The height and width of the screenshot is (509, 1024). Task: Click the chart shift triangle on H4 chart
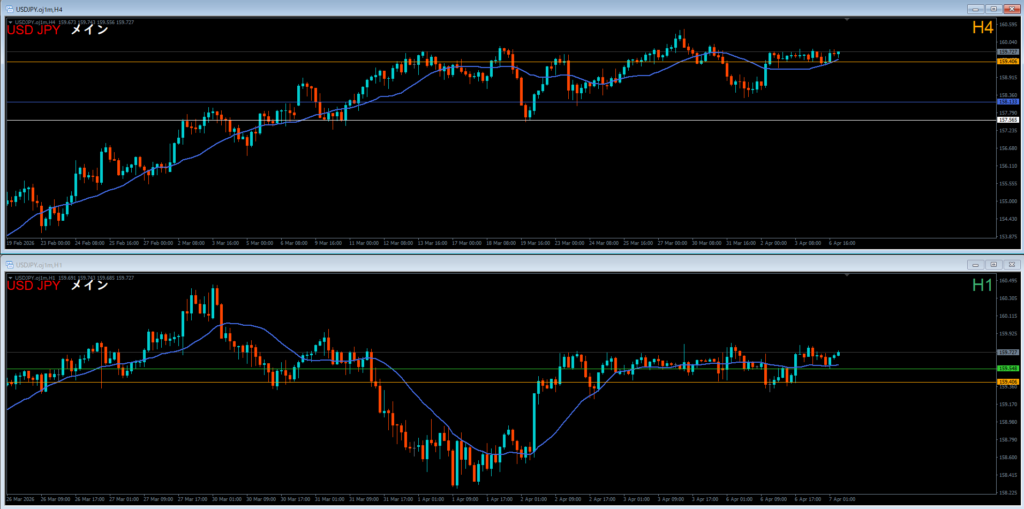pyautogui.click(x=848, y=20)
